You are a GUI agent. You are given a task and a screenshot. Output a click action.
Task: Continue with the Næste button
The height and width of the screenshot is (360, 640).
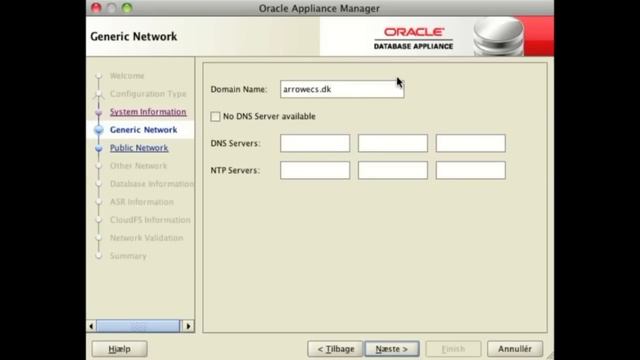click(392, 349)
